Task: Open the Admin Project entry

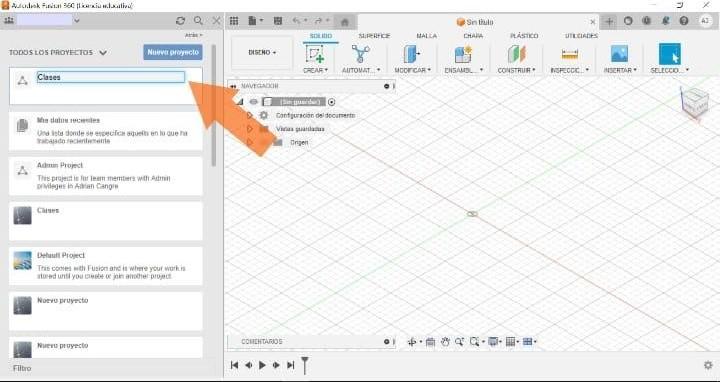Action: click(x=106, y=176)
